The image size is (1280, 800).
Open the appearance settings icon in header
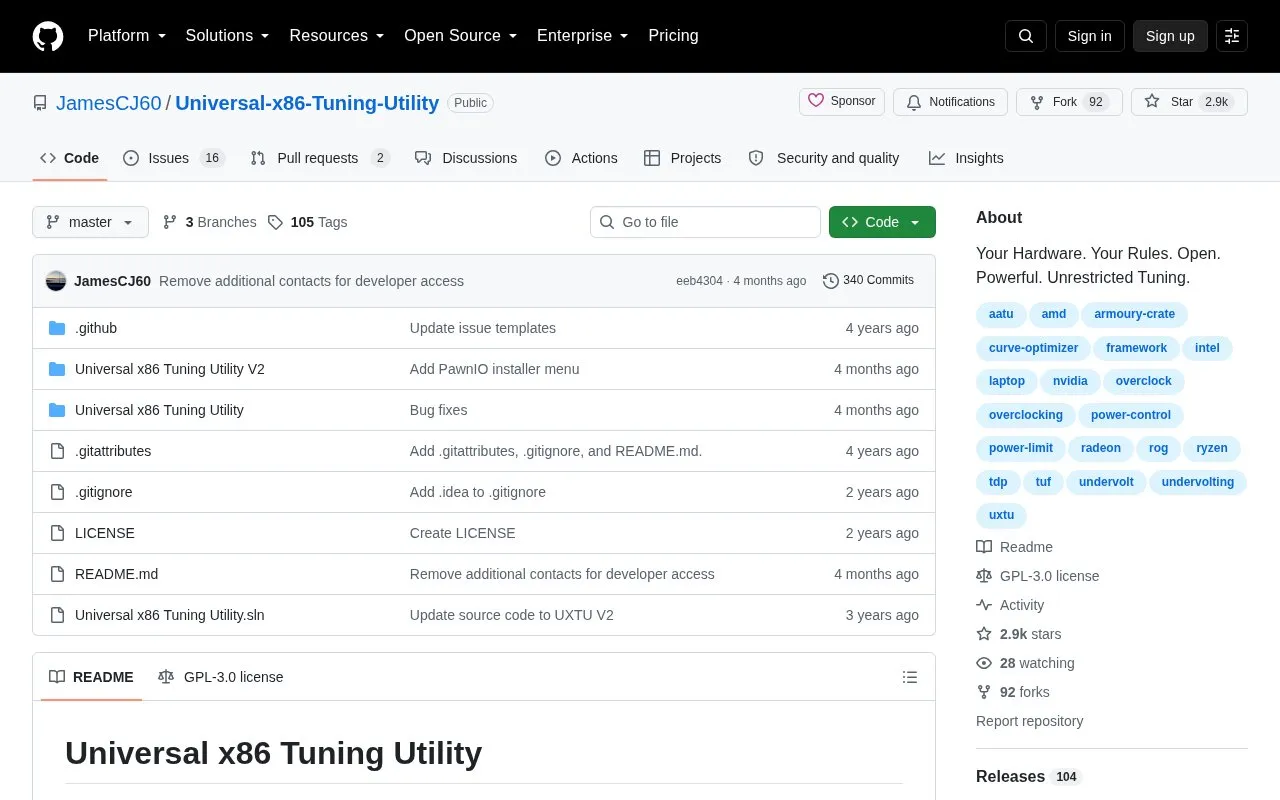1232,36
